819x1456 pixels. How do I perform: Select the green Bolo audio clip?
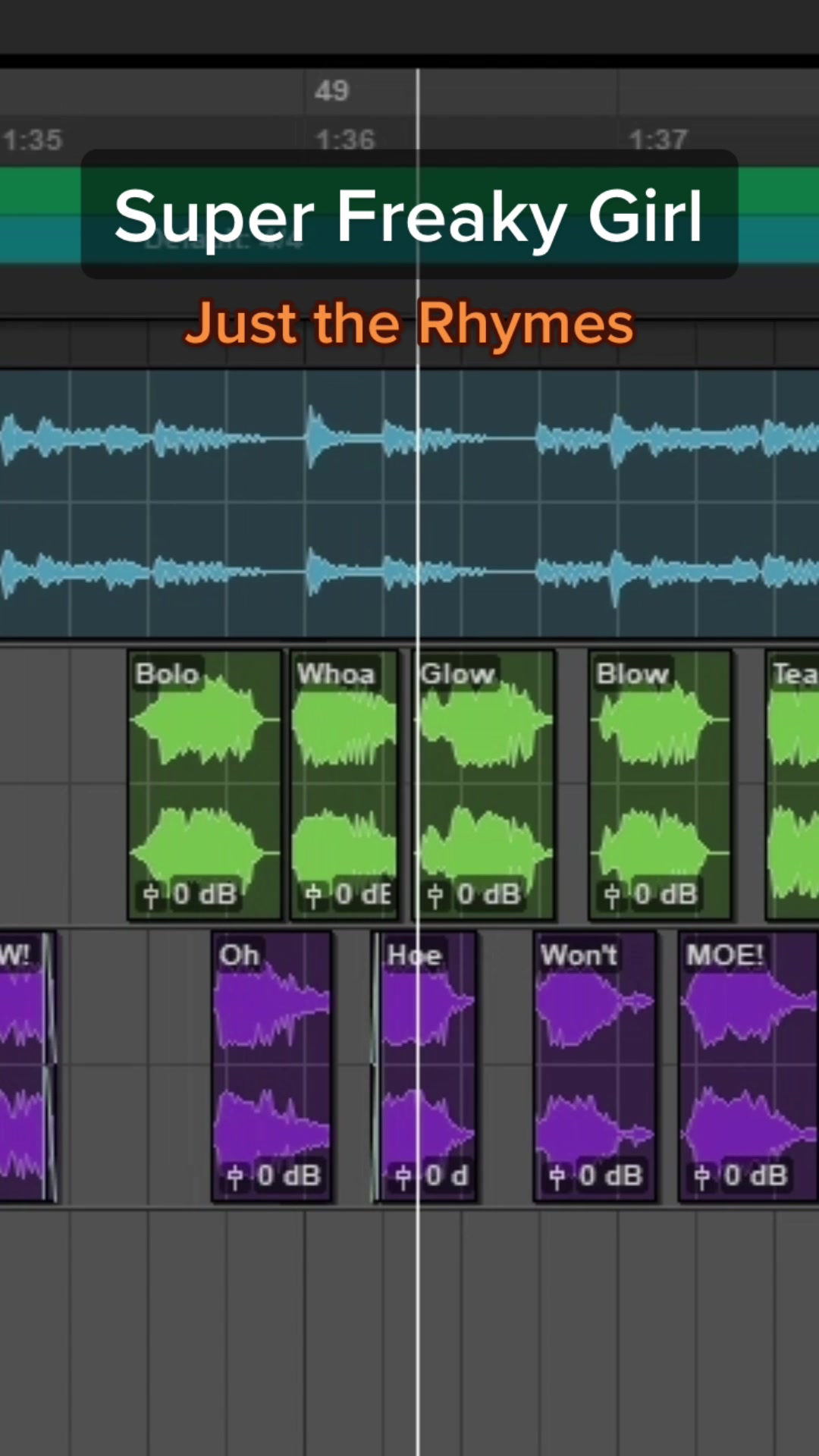point(204,785)
